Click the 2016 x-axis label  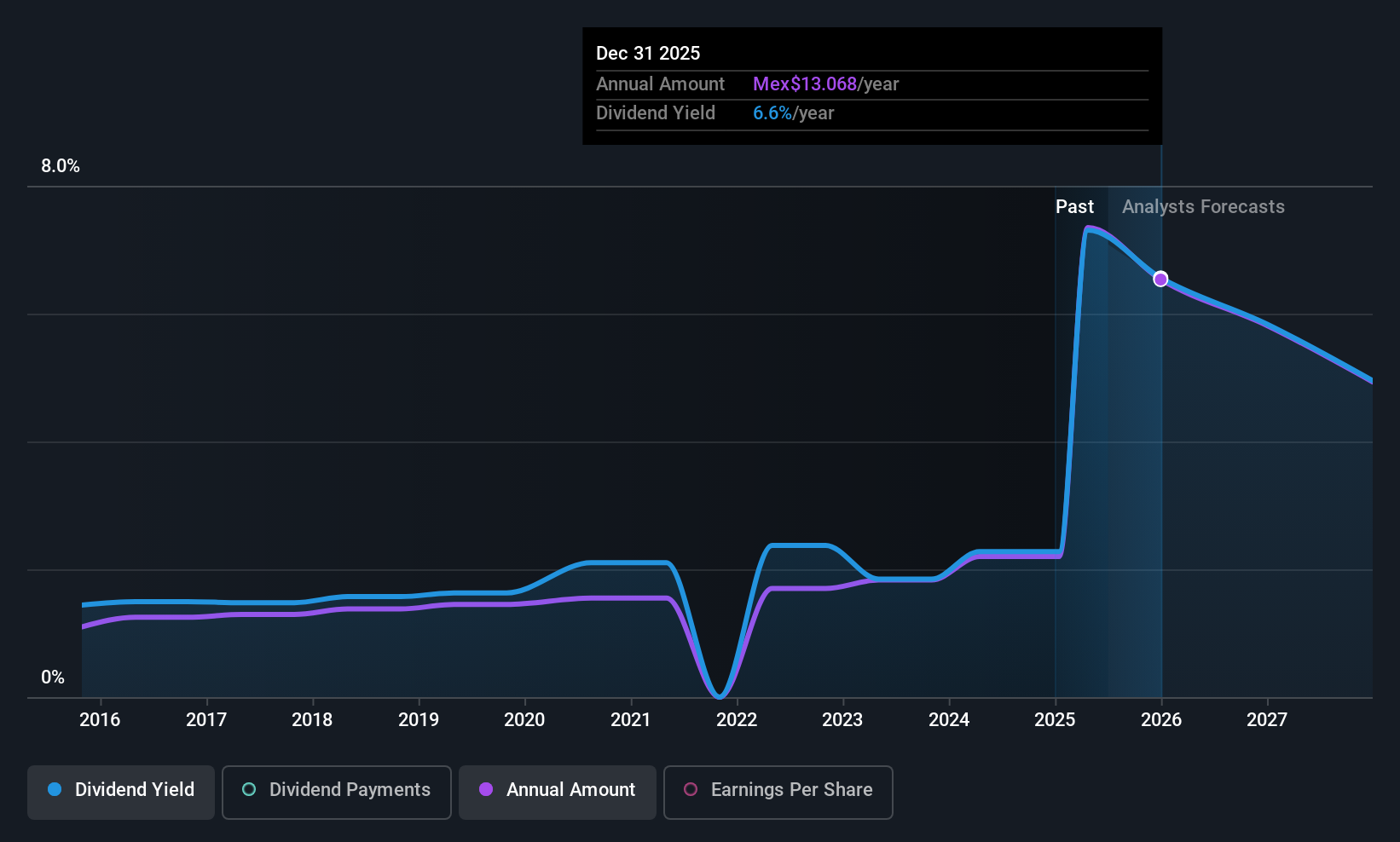click(x=100, y=719)
